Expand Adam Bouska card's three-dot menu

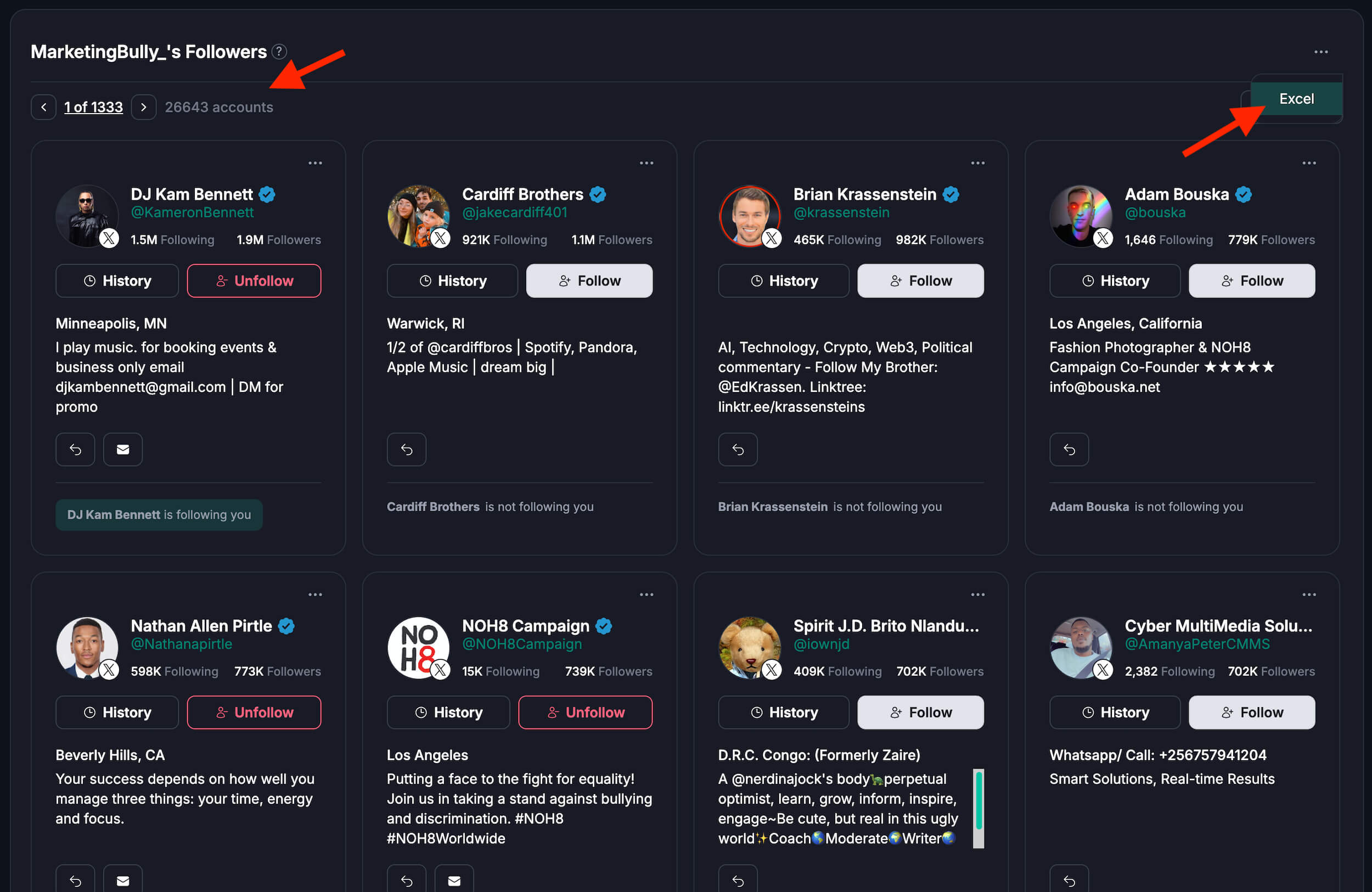pos(1308,163)
